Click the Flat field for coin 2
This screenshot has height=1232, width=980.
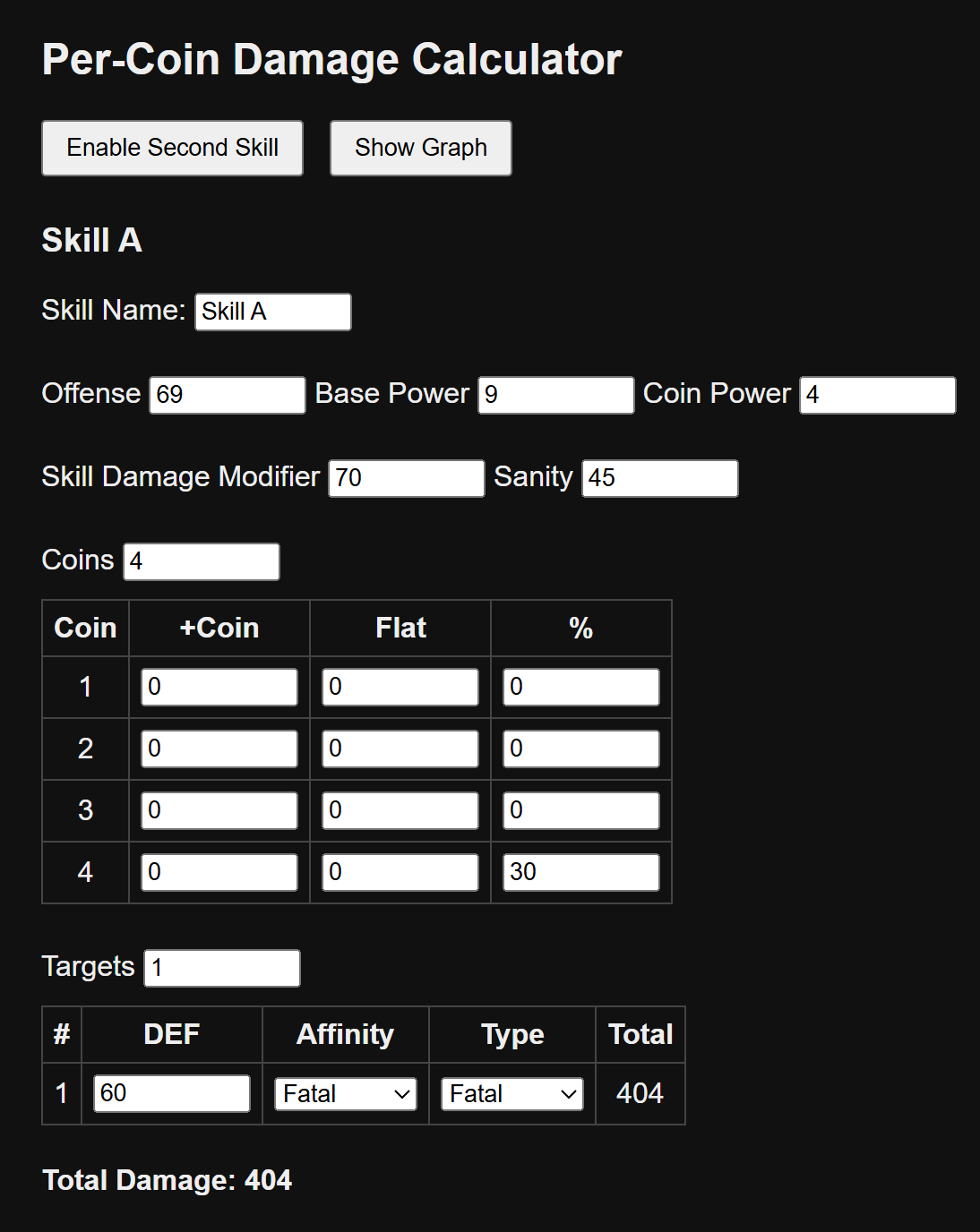click(400, 749)
